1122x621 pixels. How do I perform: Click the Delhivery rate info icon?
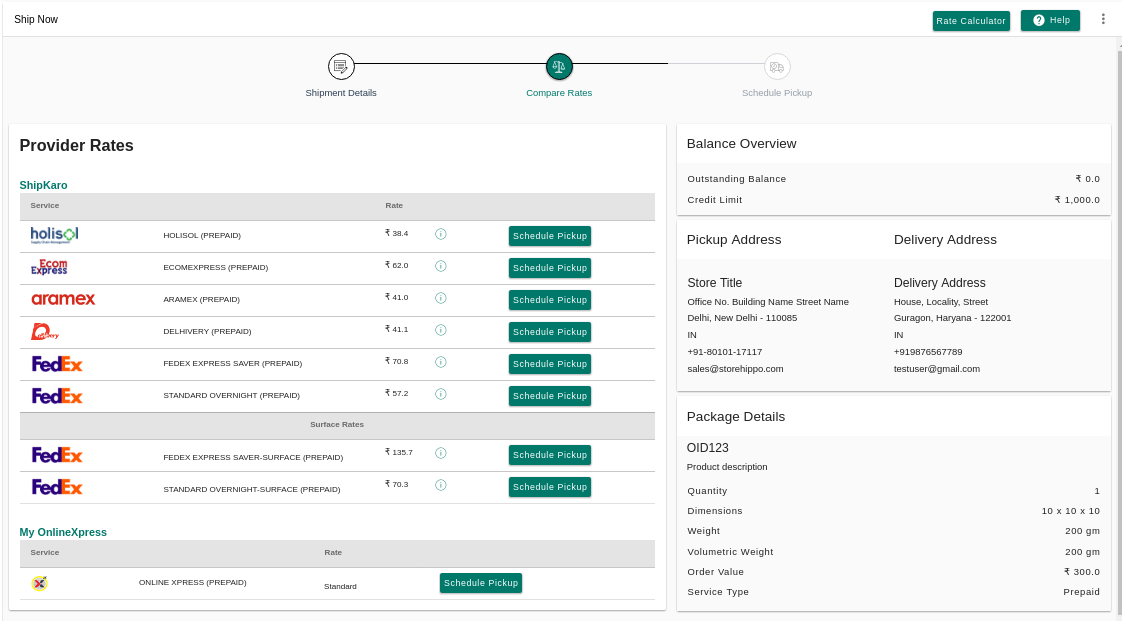(441, 330)
